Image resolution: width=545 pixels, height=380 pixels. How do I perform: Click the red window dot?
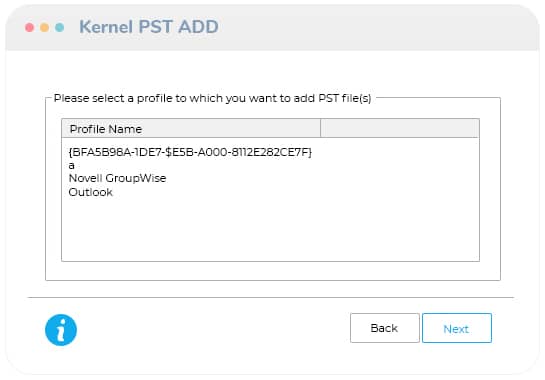(30, 27)
